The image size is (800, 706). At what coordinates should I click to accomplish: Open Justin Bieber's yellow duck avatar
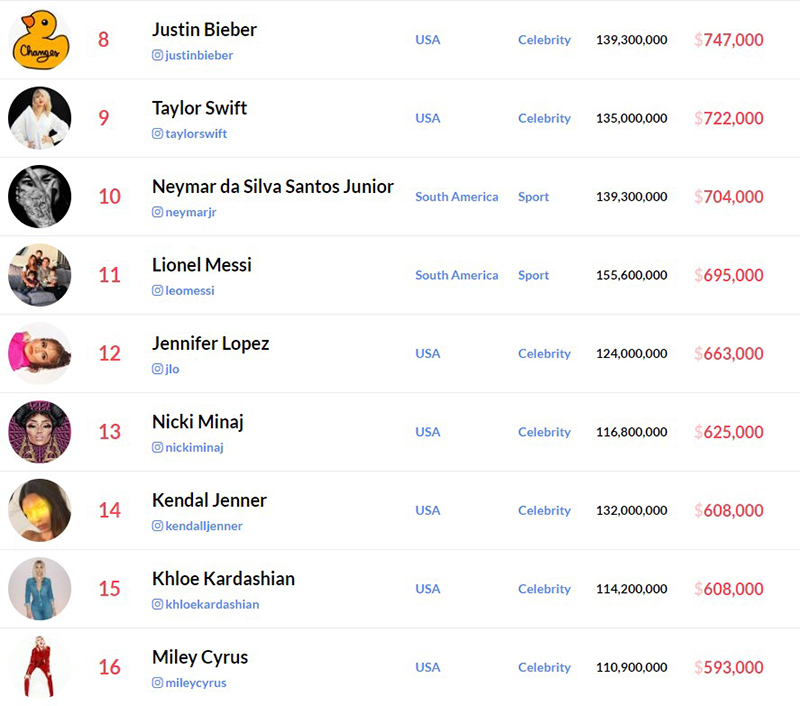pyautogui.click(x=40, y=39)
